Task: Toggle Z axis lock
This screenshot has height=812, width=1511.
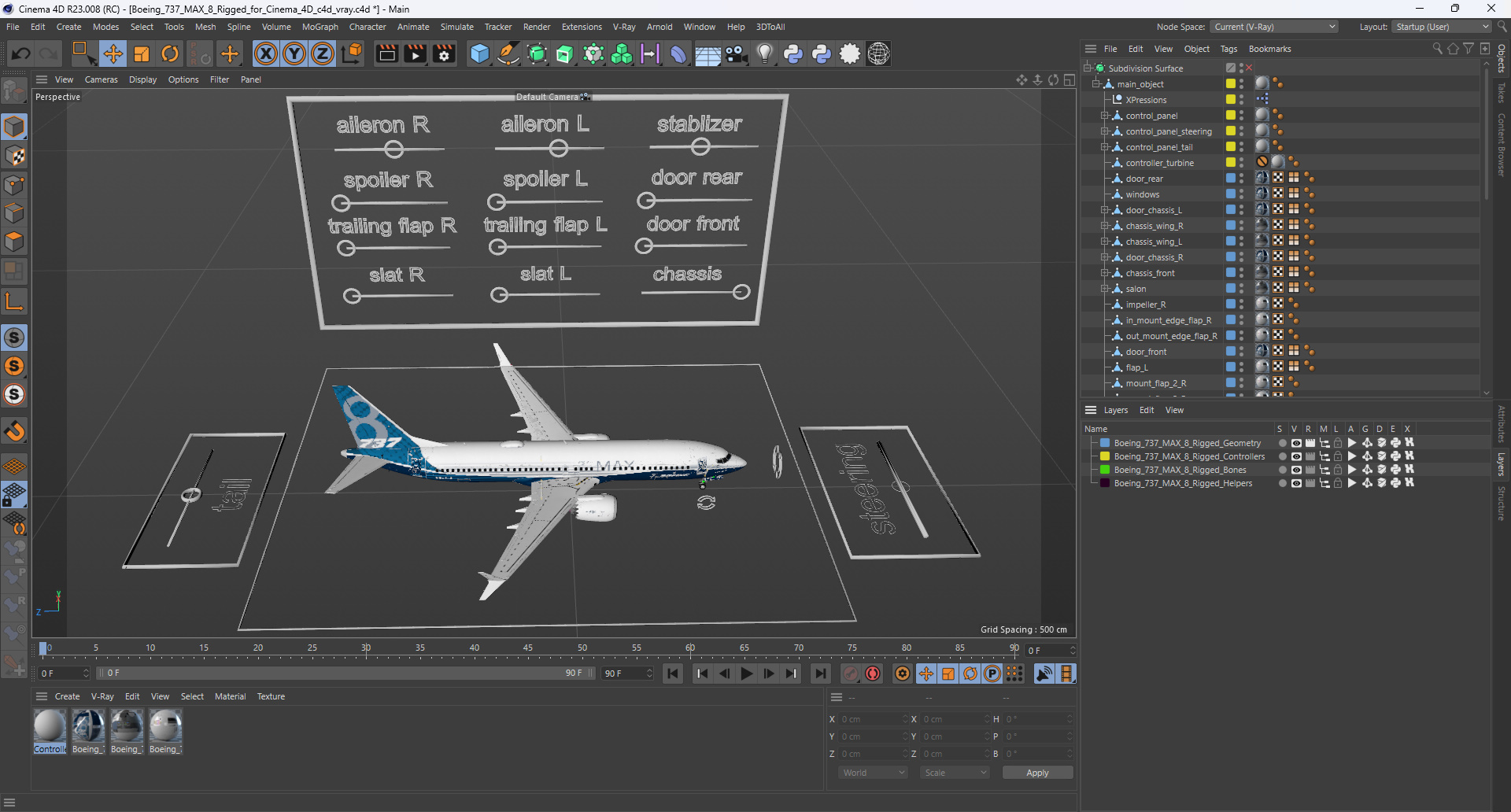Action: pos(323,54)
